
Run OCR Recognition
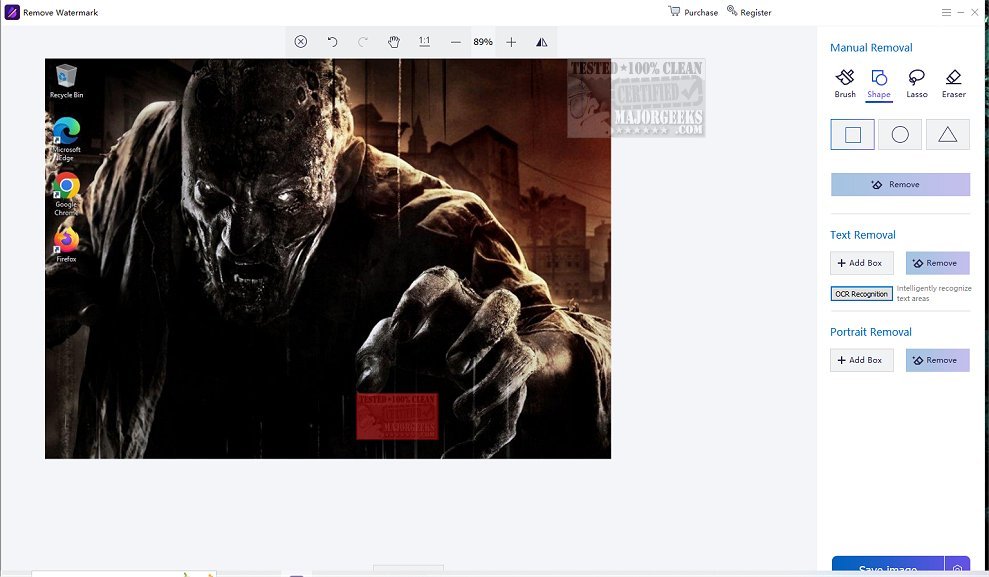(x=862, y=294)
